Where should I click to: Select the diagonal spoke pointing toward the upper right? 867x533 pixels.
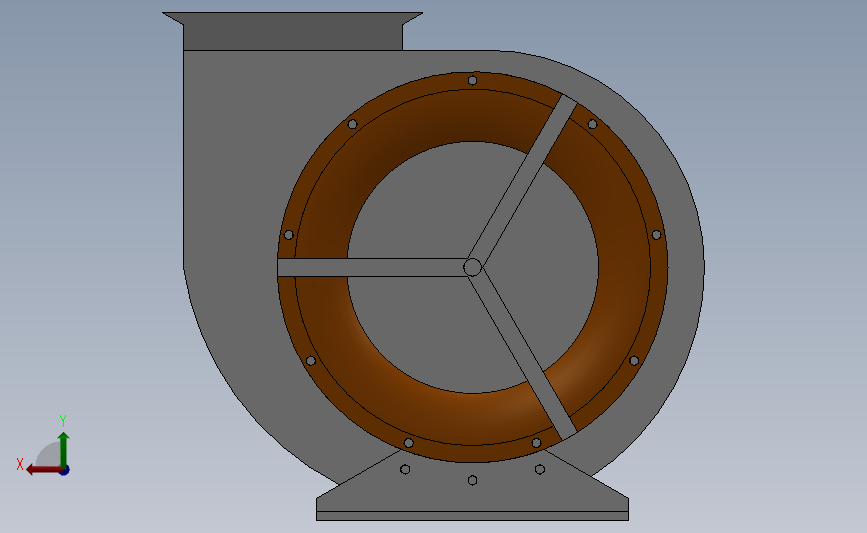pyautogui.click(x=523, y=180)
